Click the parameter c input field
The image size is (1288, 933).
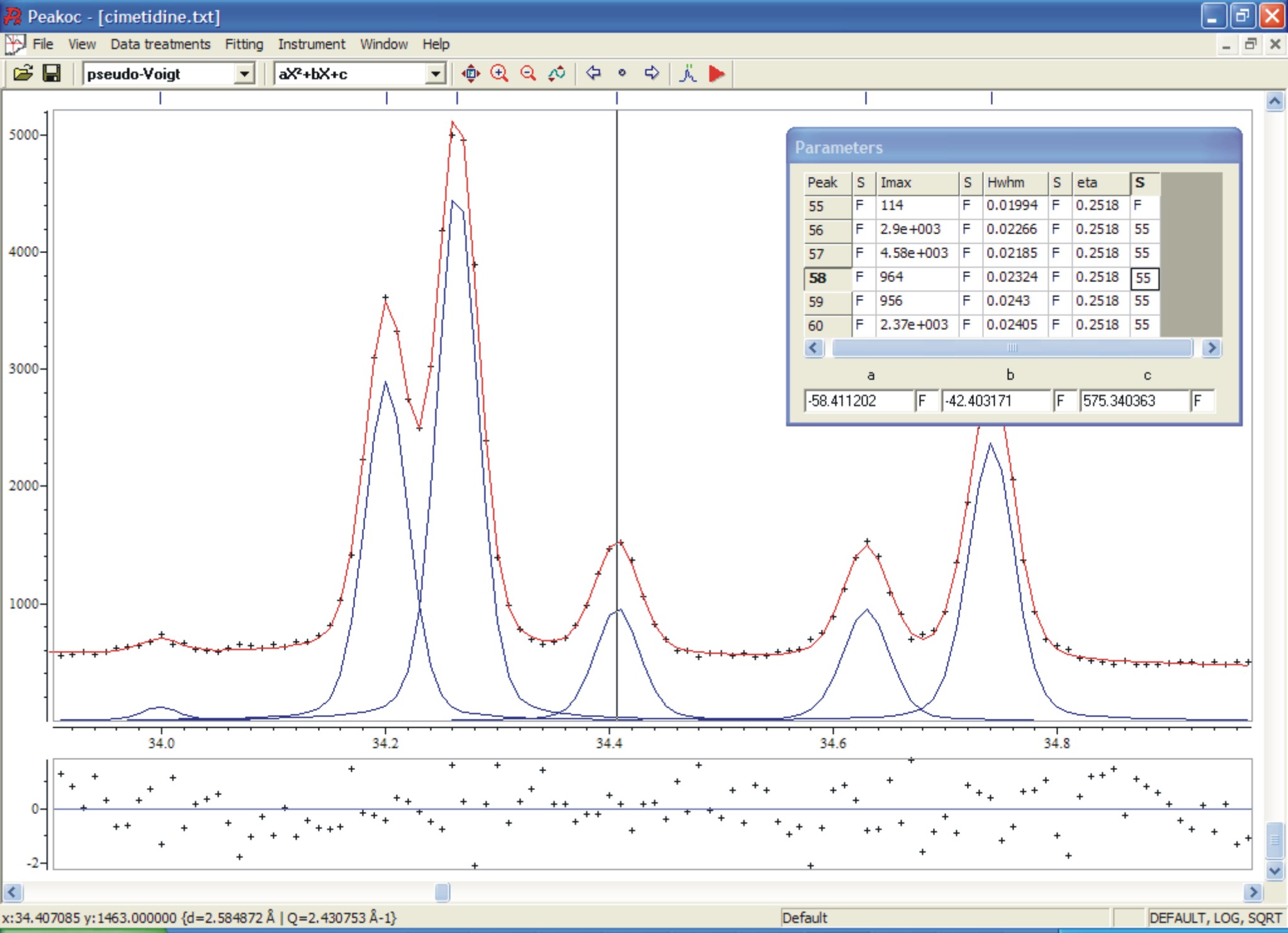pos(1133,401)
